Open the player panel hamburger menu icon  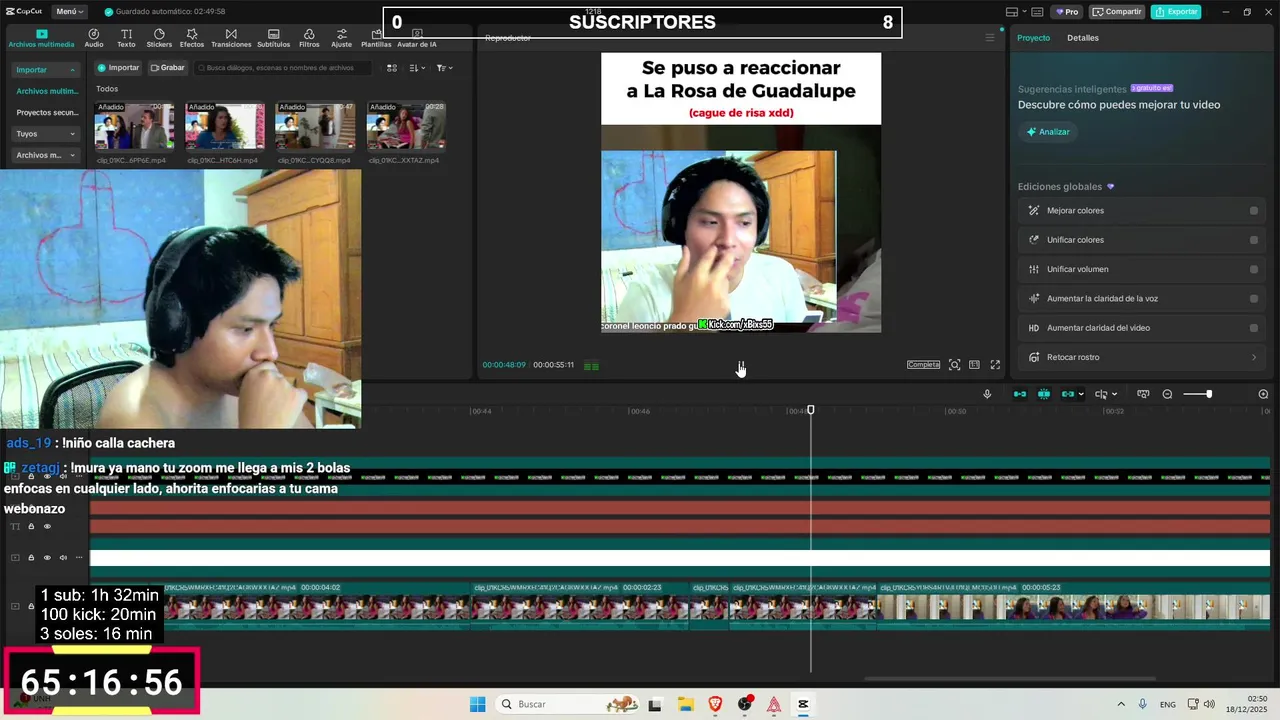pos(990,38)
